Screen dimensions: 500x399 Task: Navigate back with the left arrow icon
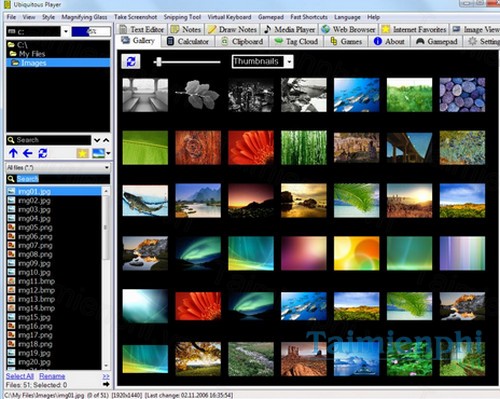point(27,153)
